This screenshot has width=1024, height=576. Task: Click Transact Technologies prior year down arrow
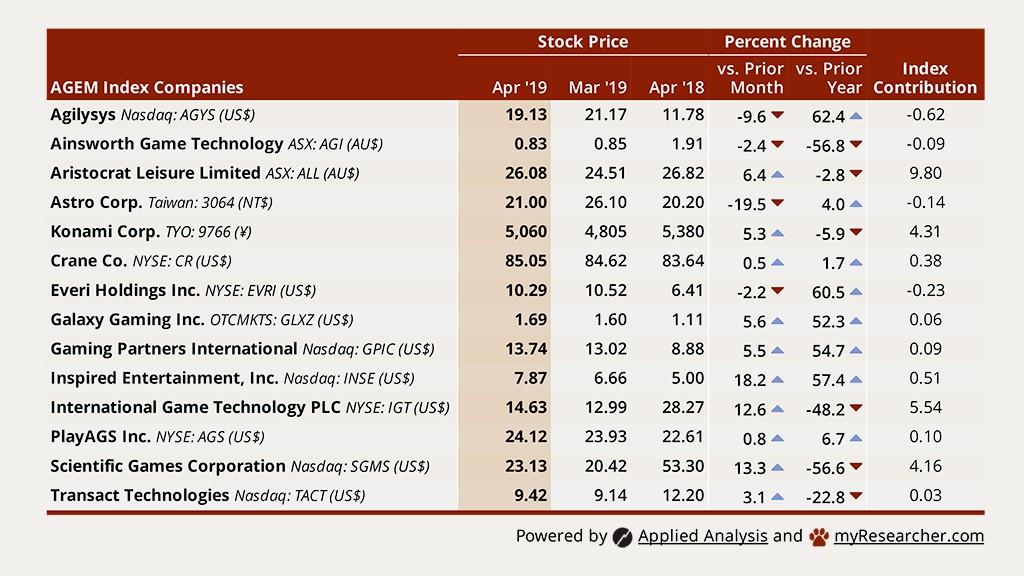(856, 496)
